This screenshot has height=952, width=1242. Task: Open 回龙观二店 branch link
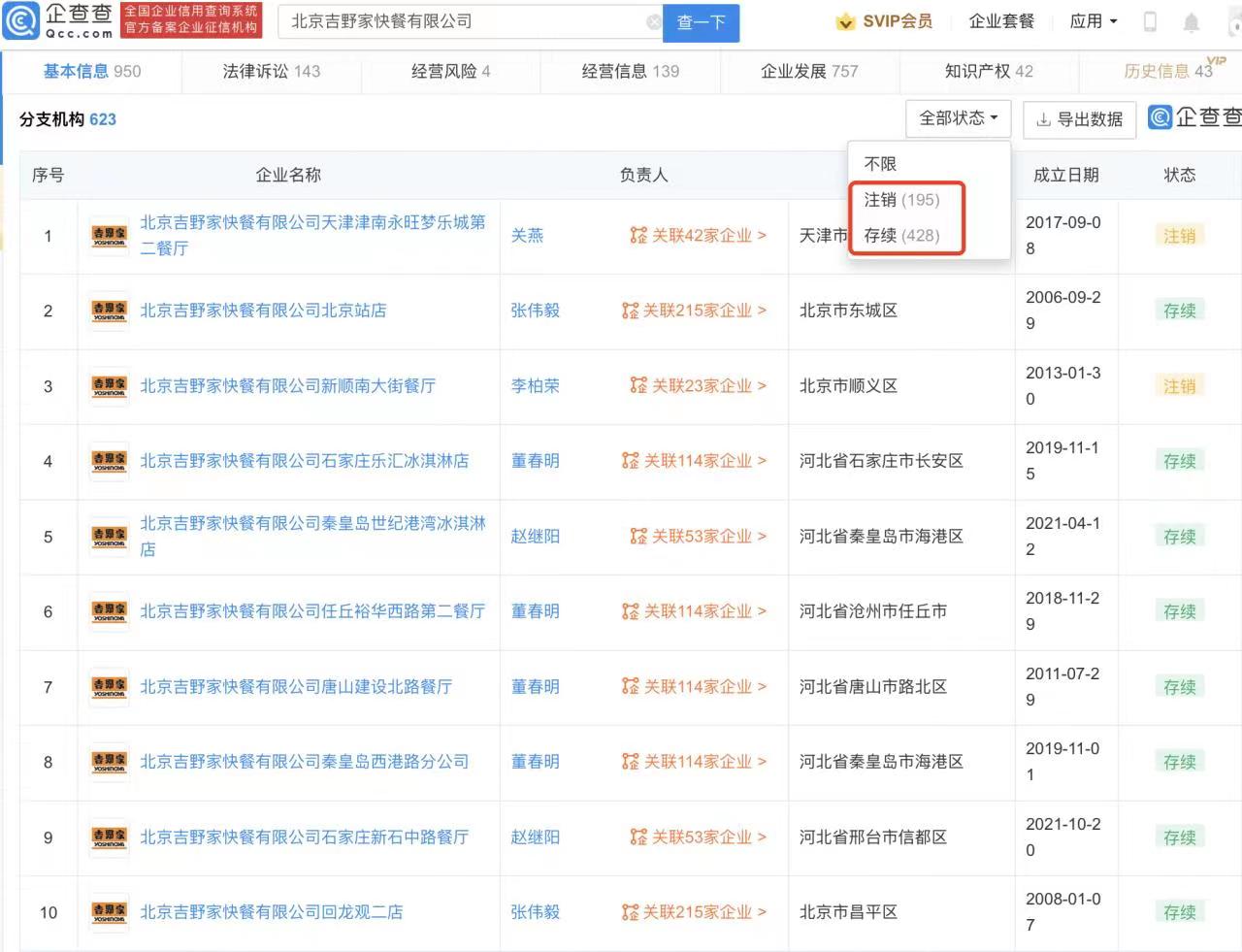click(x=272, y=912)
